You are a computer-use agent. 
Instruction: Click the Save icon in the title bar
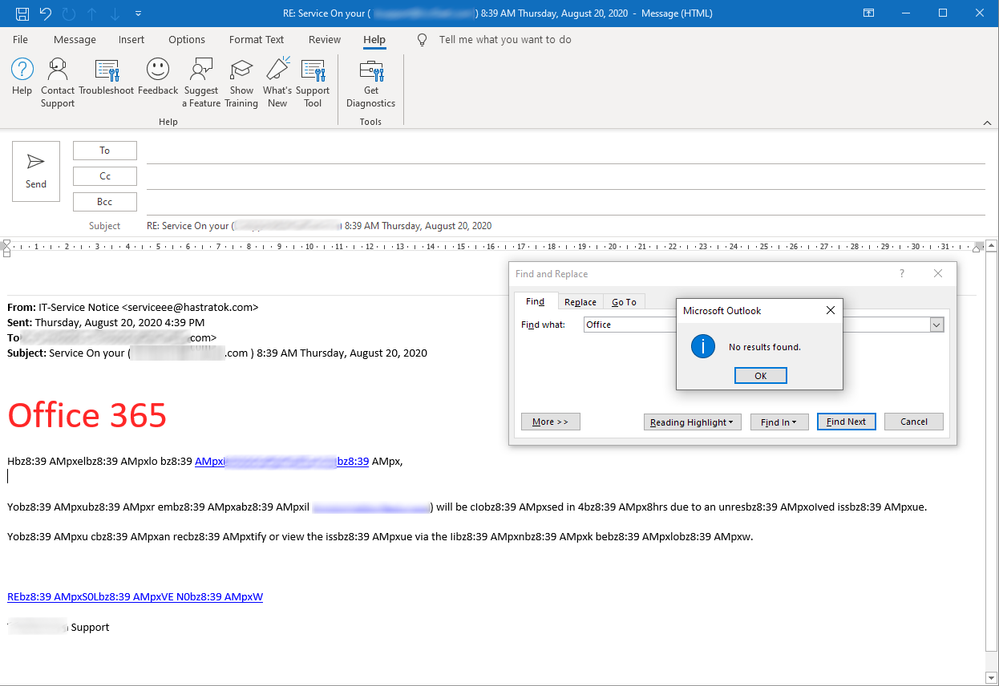coord(22,13)
